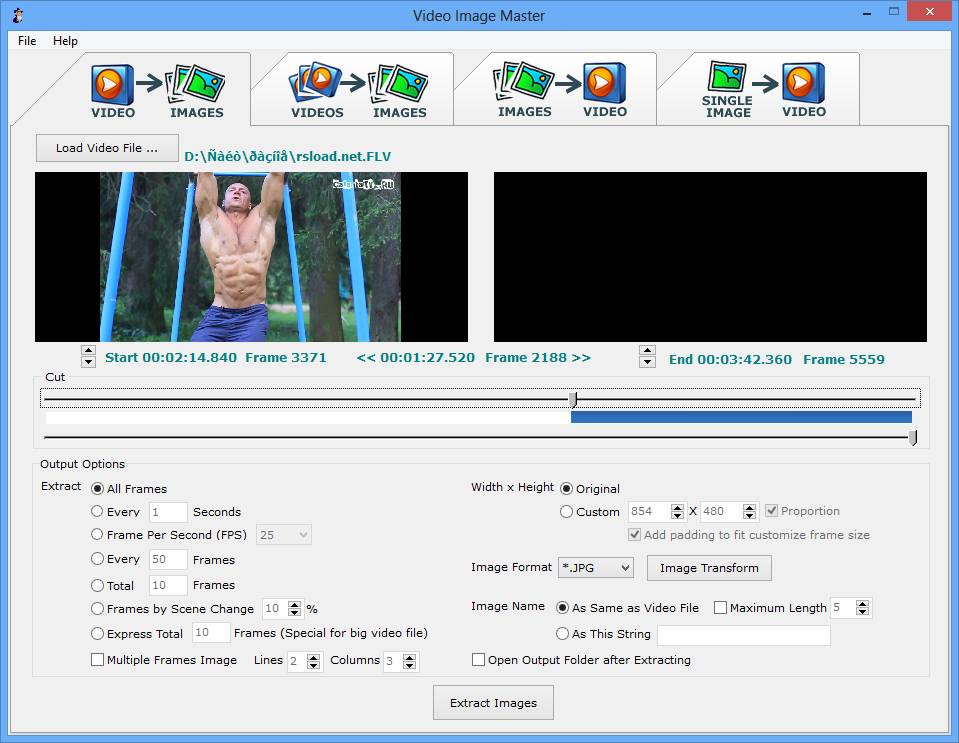Choose Custom width and height
Viewport: 959px width, 743px height.
tap(567, 511)
